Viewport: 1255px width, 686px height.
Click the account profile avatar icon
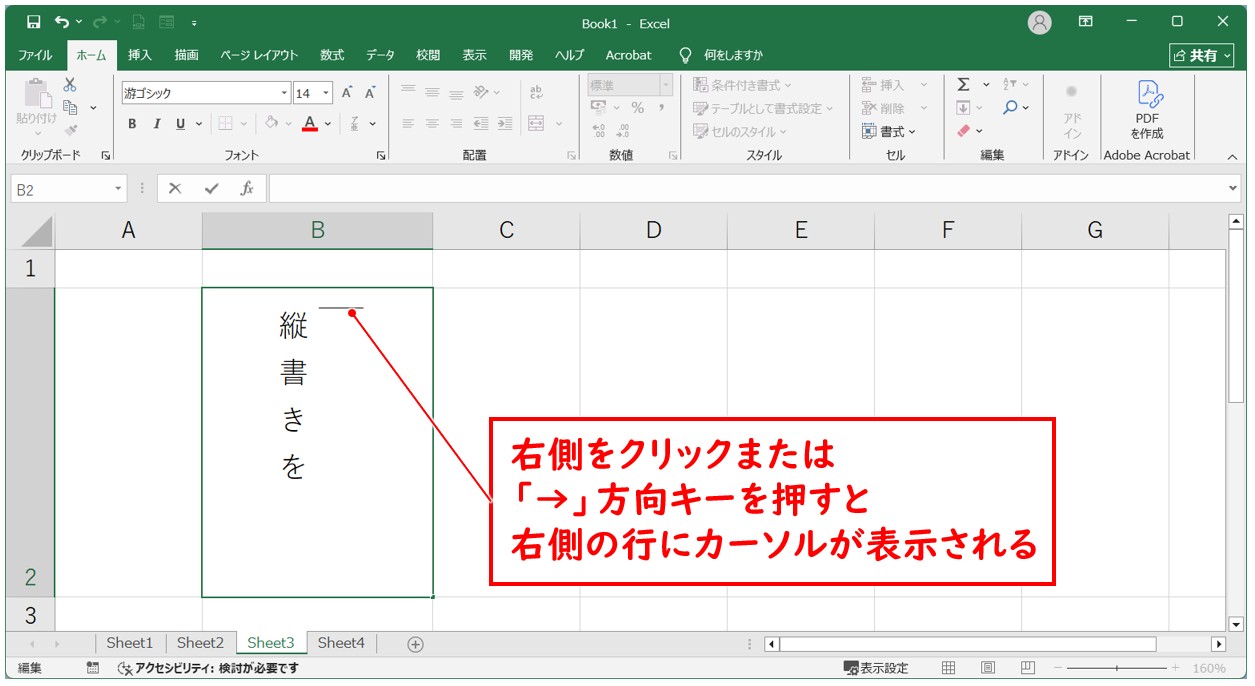(1040, 22)
